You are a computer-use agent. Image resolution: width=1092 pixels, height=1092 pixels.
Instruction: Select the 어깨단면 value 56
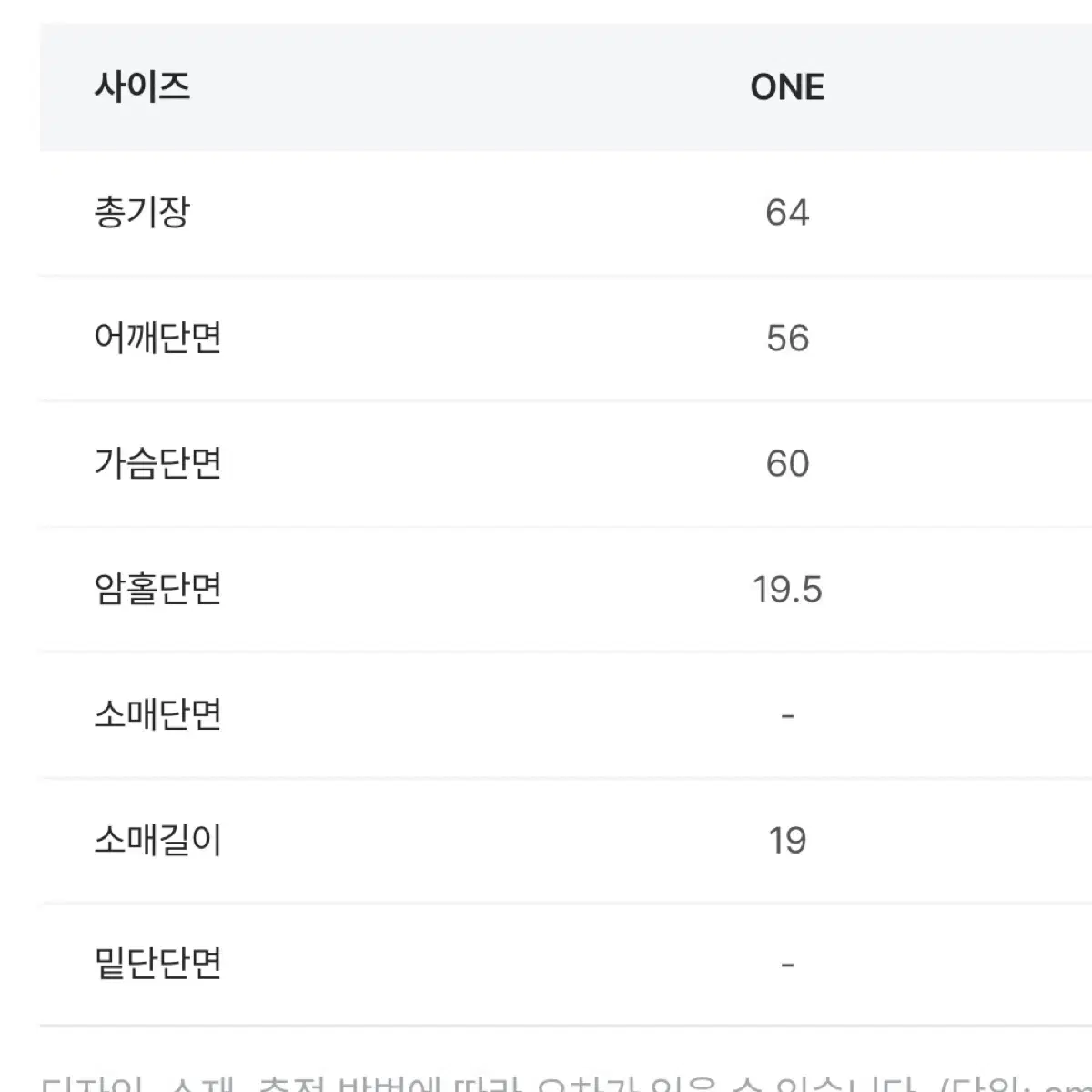pos(787,339)
